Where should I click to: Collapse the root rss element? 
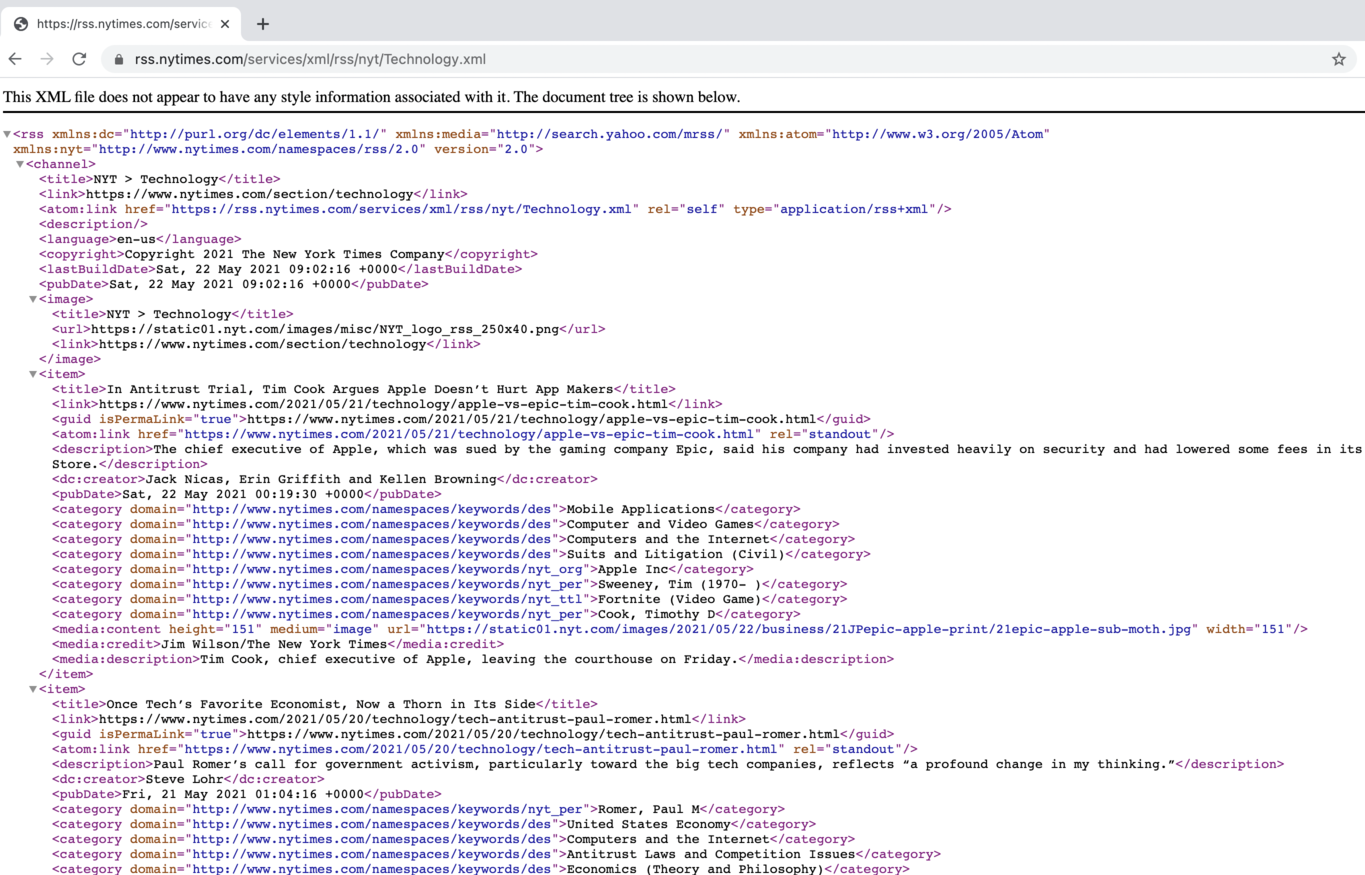(8, 134)
